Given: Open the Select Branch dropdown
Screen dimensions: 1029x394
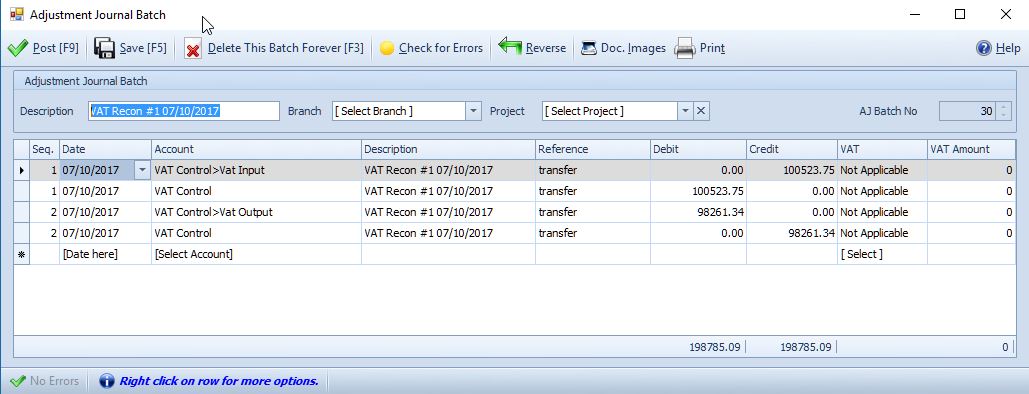Looking at the screenshot, I should point(474,111).
